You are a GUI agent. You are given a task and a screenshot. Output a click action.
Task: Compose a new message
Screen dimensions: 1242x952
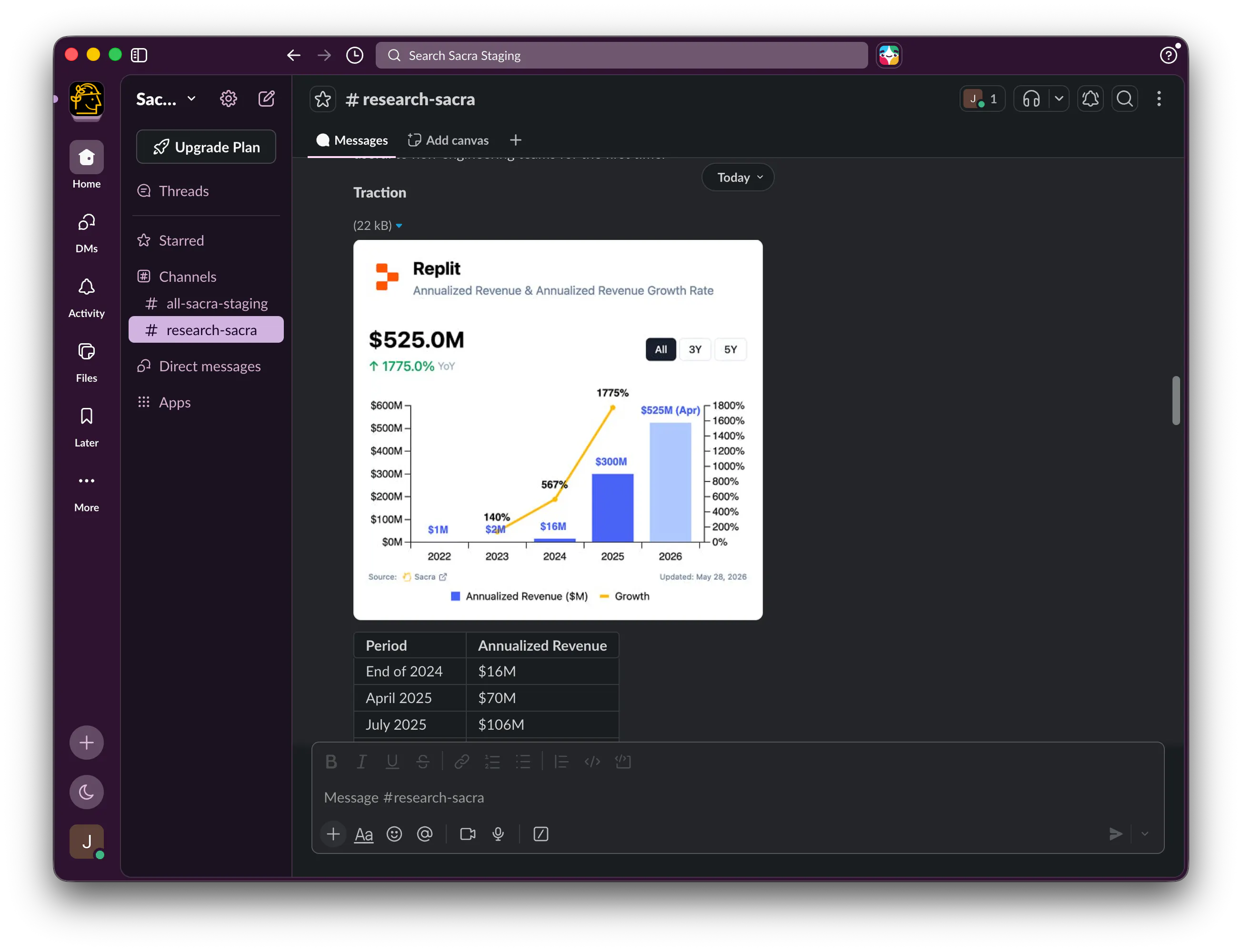[266, 99]
